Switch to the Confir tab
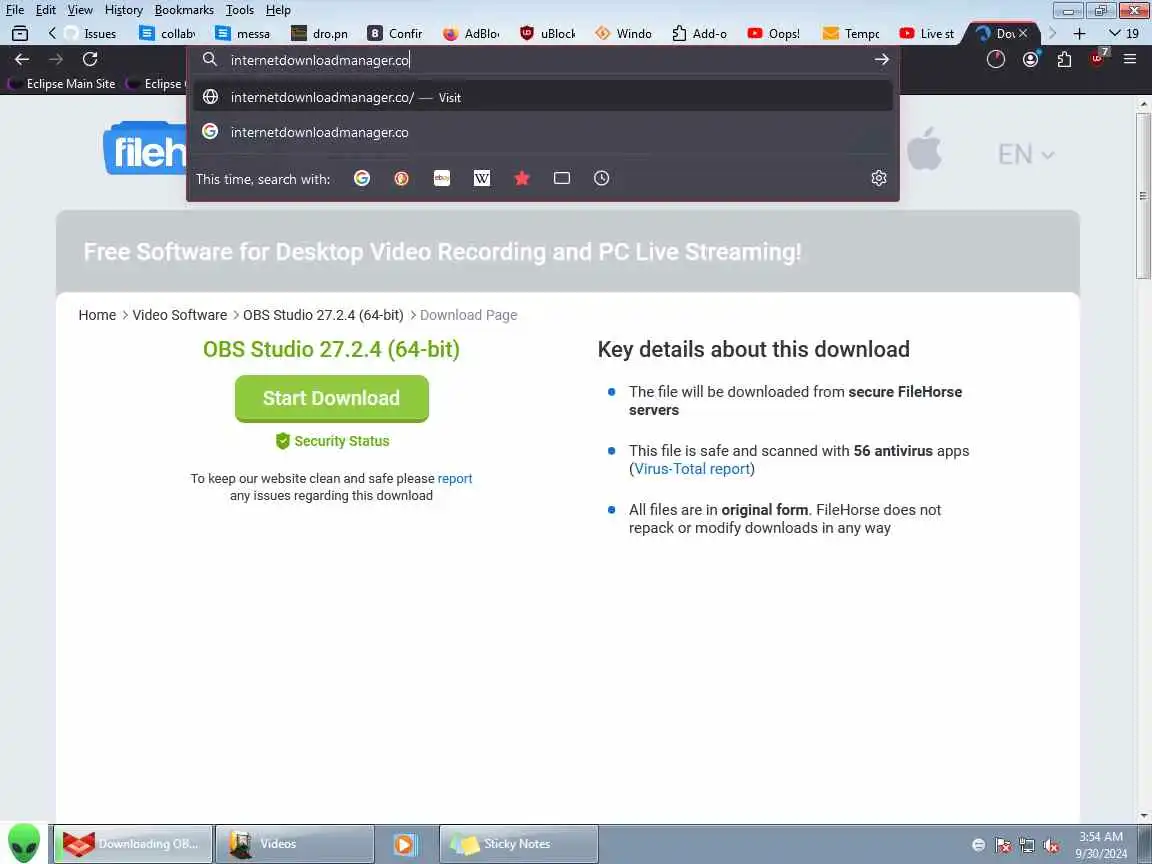This screenshot has width=1152, height=864. (x=396, y=33)
